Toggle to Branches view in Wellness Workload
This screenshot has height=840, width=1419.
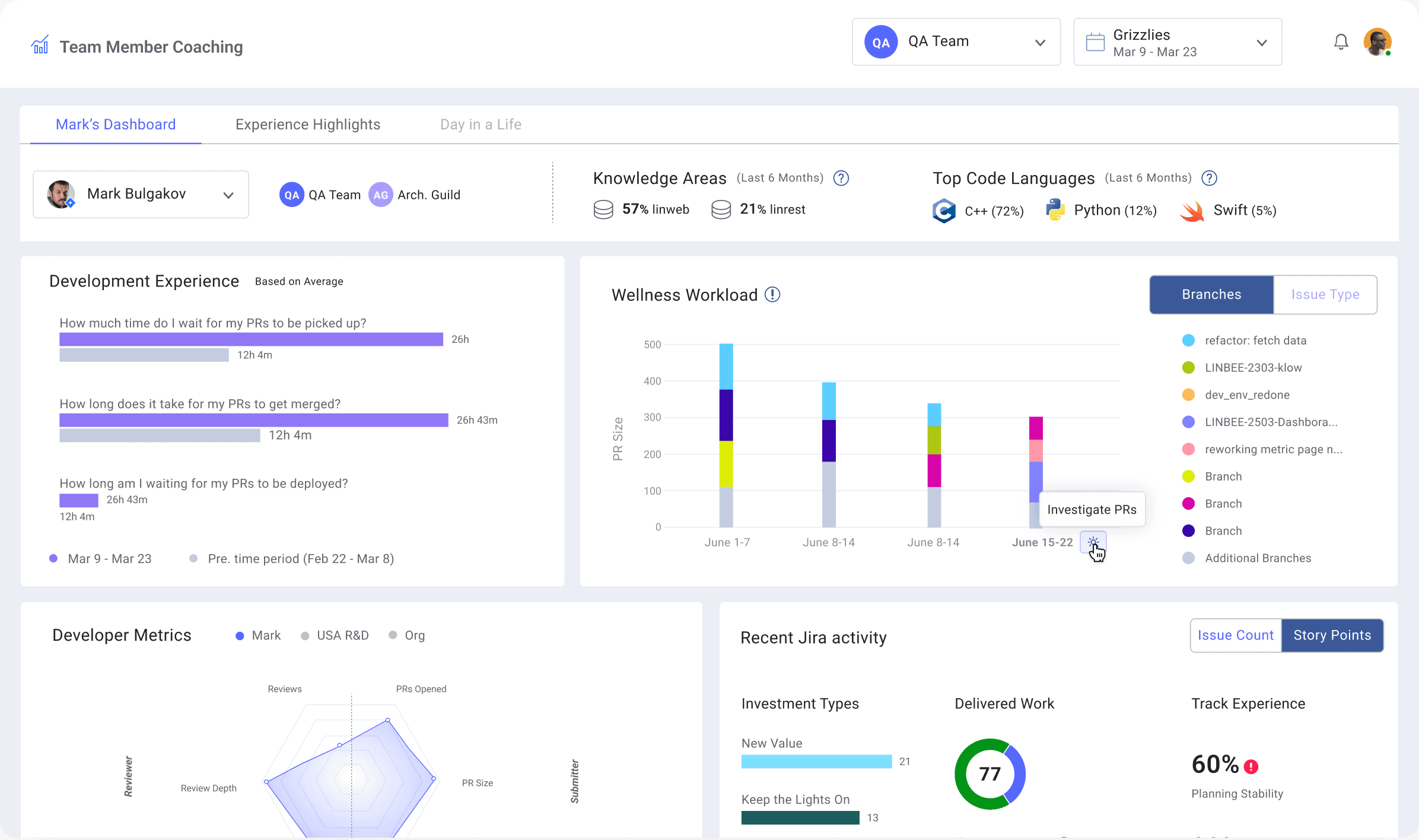pos(1212,294)
